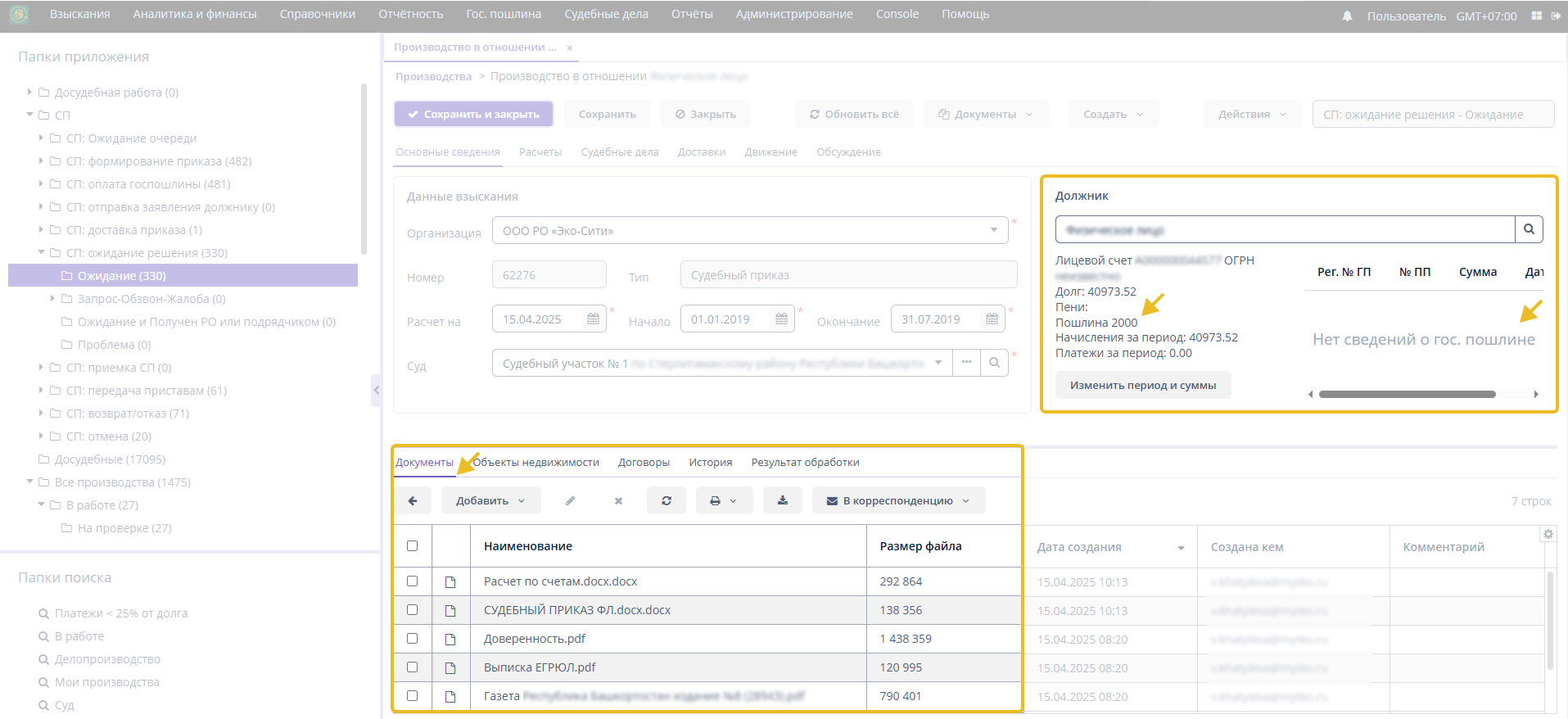
Task: Click the download icon in documents toolbar
Action: [783, 500]
